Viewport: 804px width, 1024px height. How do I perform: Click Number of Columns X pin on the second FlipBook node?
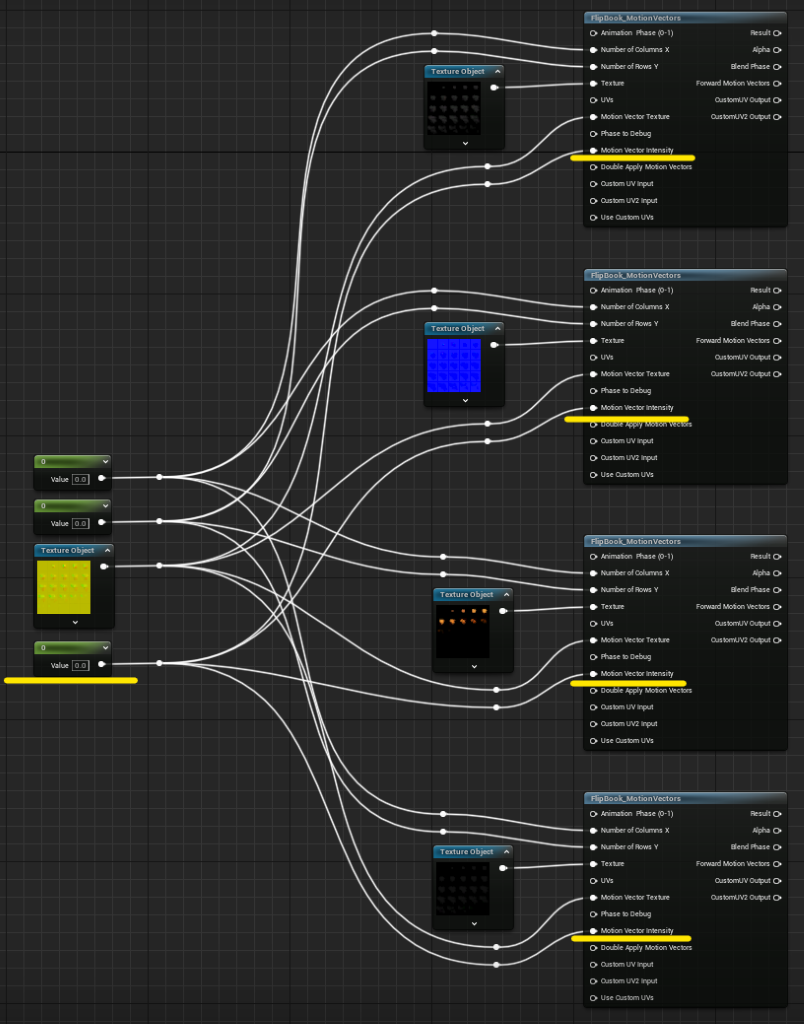594,307
